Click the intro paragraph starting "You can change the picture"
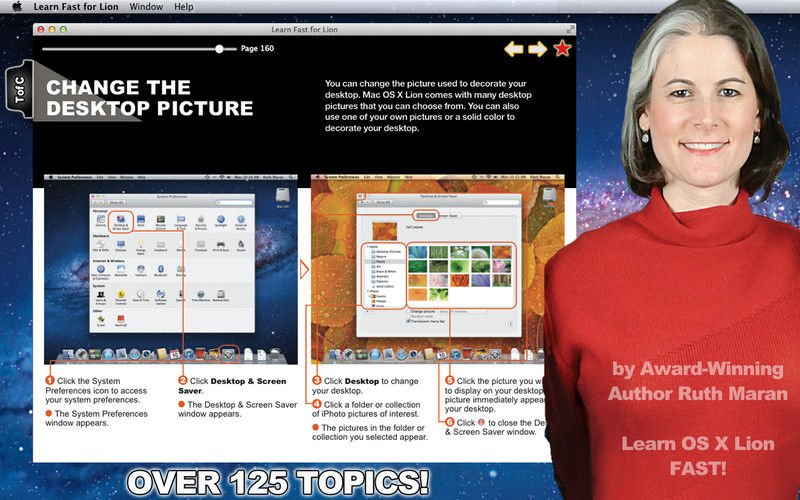Viewport: 800px width, 500px height. pos(428,106)
